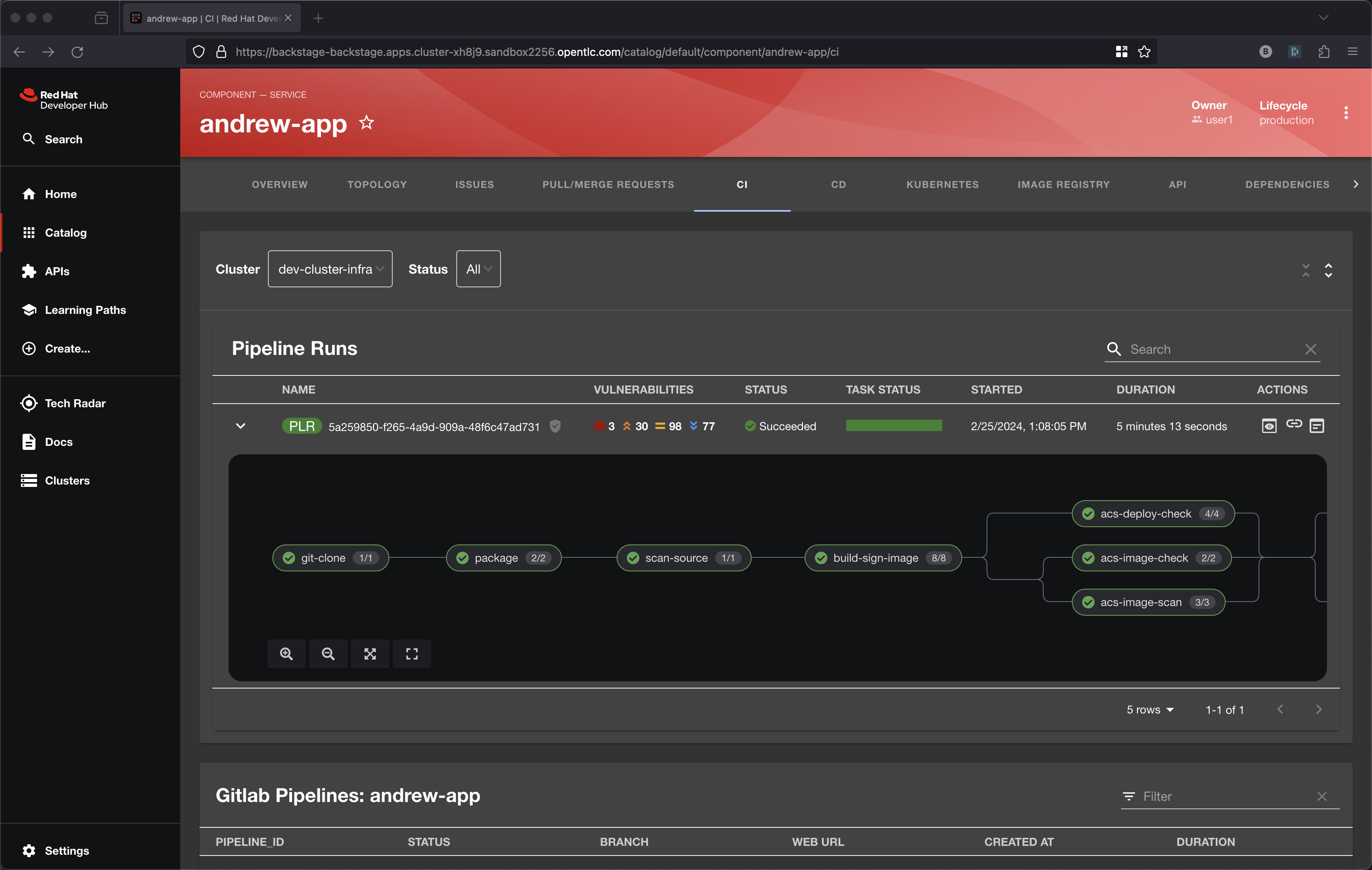
Task: Bookmark this page with star icon
Action: click(1144, 52)
